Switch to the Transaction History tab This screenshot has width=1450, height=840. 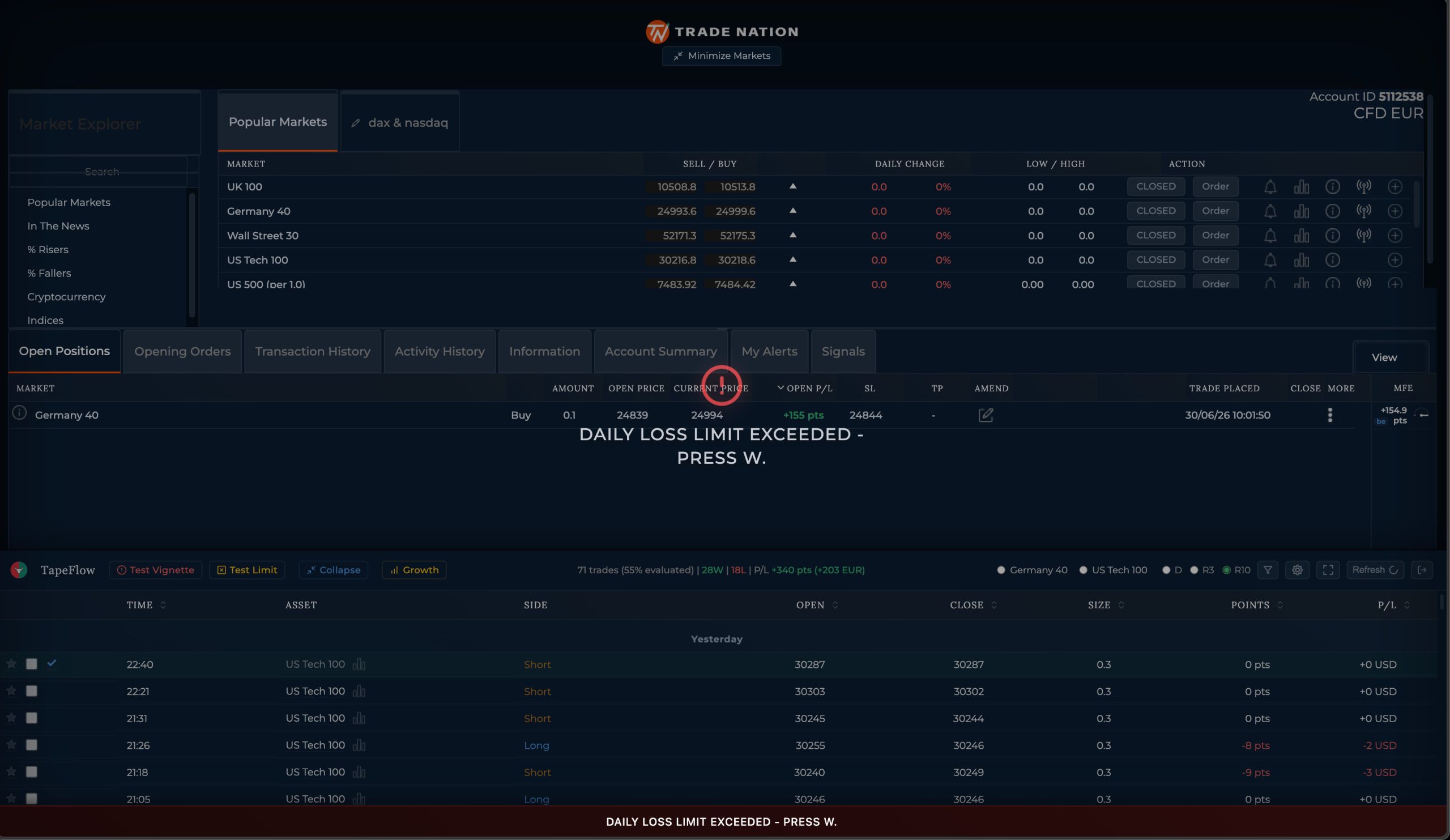(x=313, y=352)
